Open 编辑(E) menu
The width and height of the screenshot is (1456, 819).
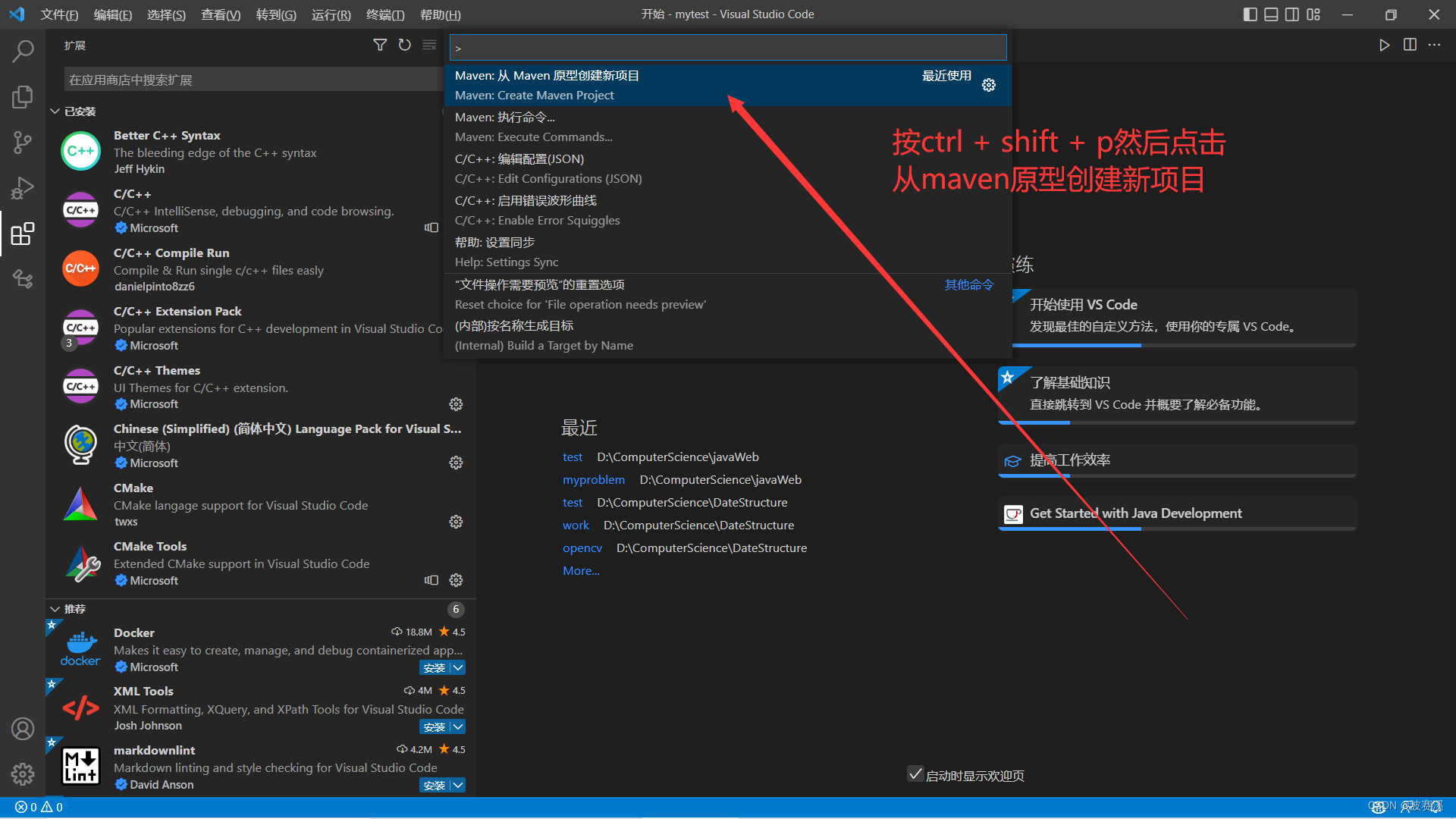tap(112, 14)
